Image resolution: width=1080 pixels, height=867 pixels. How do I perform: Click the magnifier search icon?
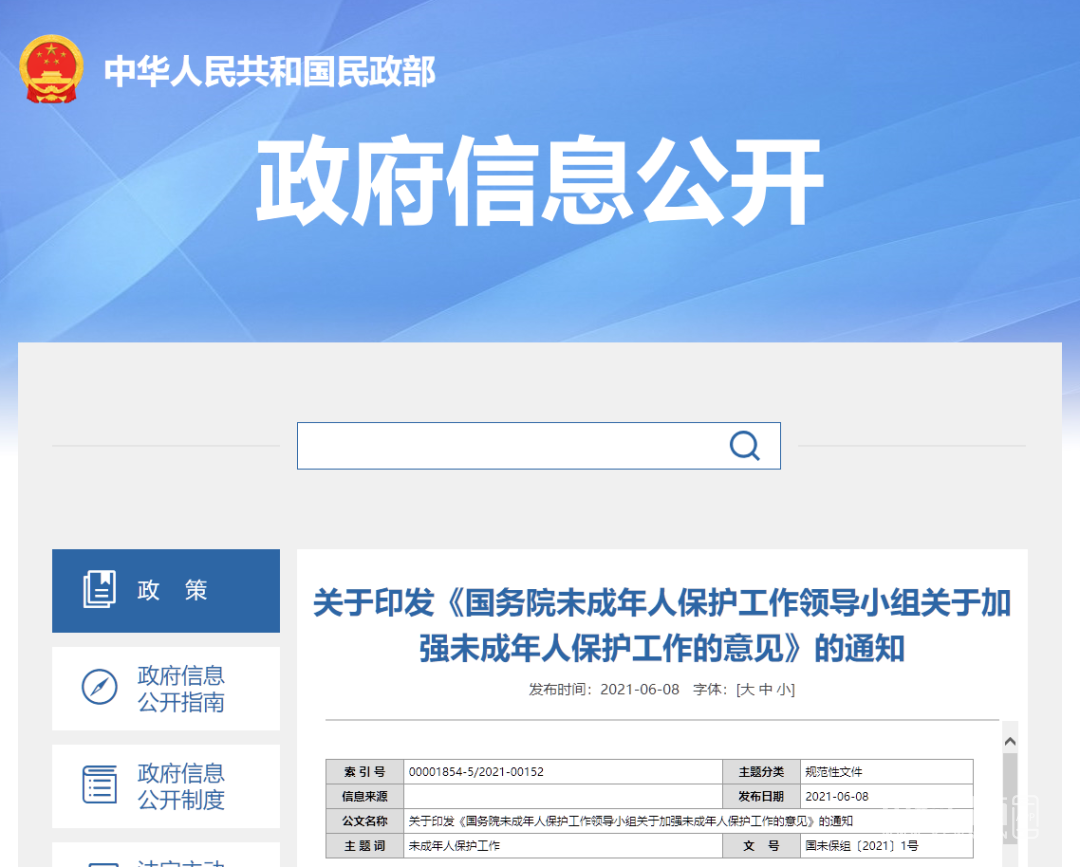[744, 446]
